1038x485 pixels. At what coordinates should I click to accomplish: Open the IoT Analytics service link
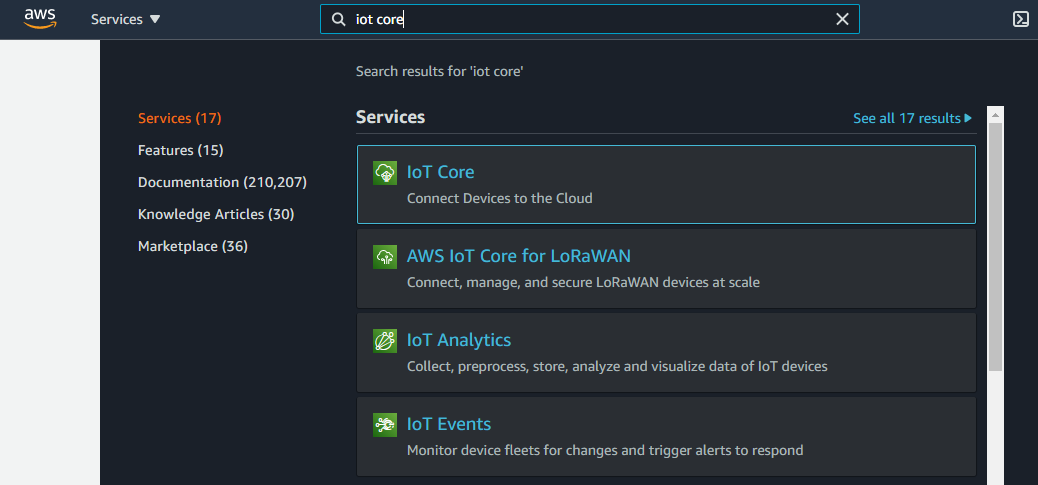point(459,340)
